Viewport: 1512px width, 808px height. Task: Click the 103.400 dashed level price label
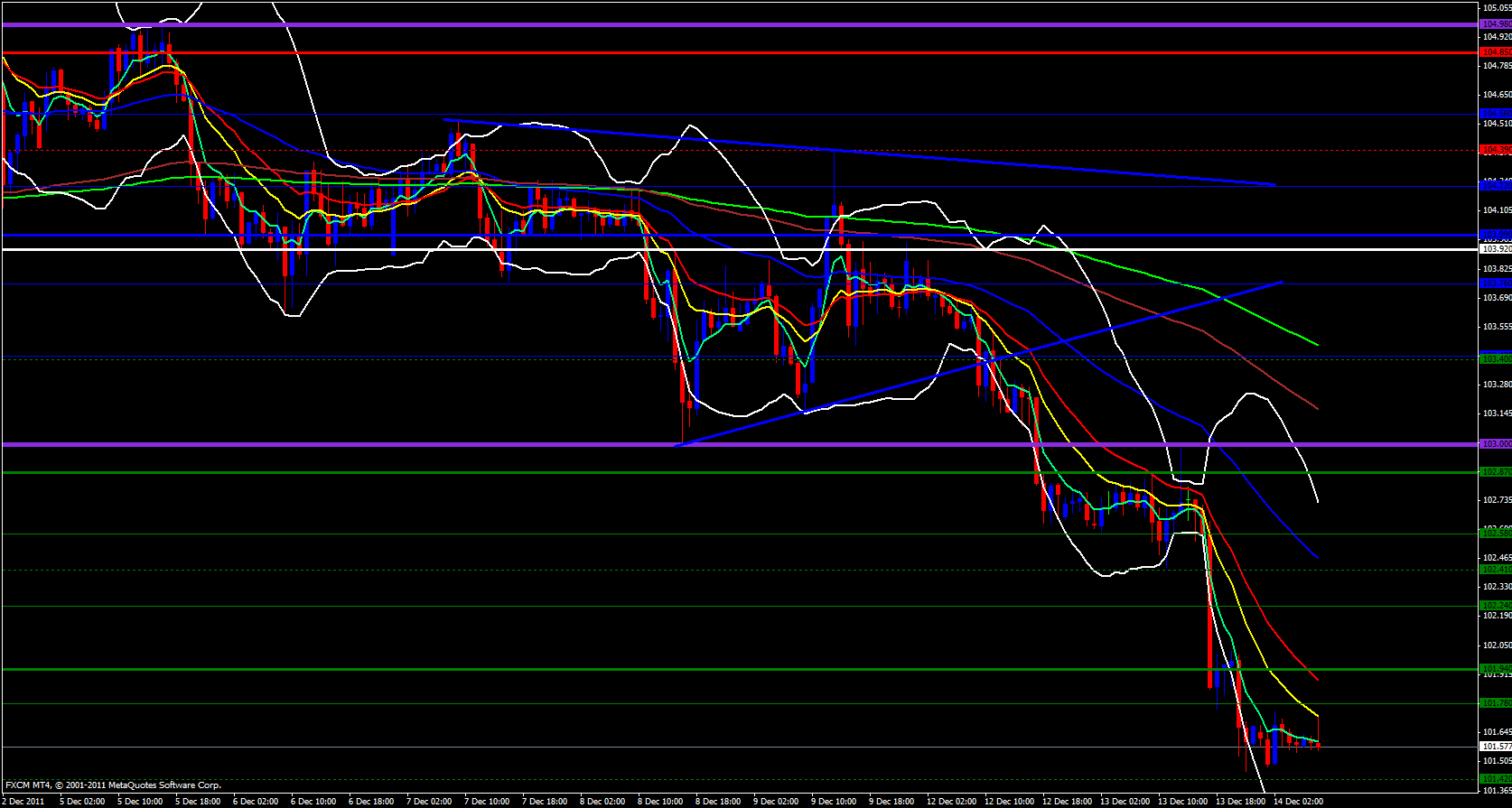pyautogui.click(x=1496, y=358)
